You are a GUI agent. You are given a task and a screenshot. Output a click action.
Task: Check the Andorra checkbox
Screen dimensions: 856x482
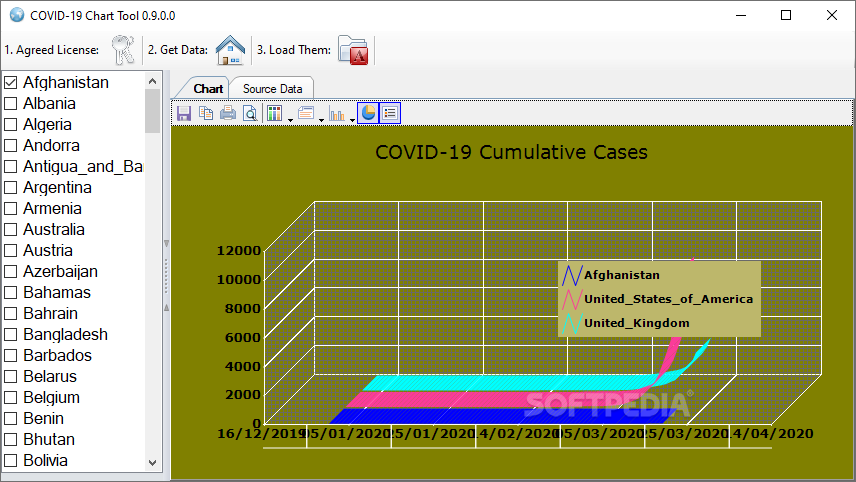click(x=10, y=145)
